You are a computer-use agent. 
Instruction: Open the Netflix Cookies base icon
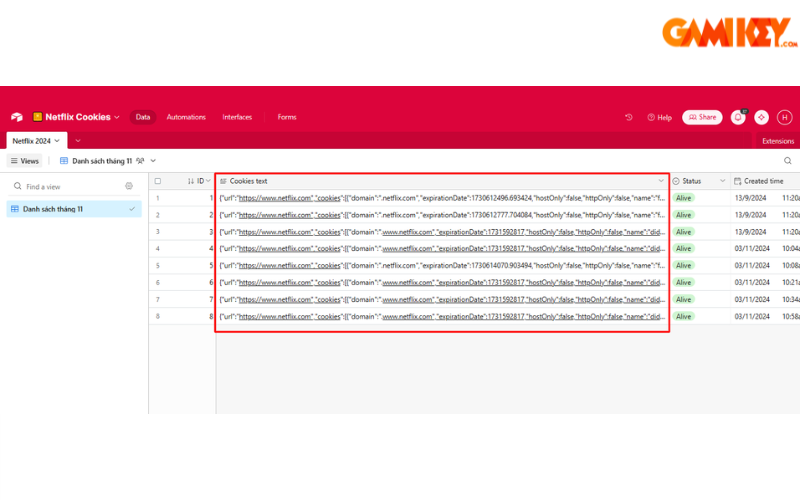pos(37,117)
